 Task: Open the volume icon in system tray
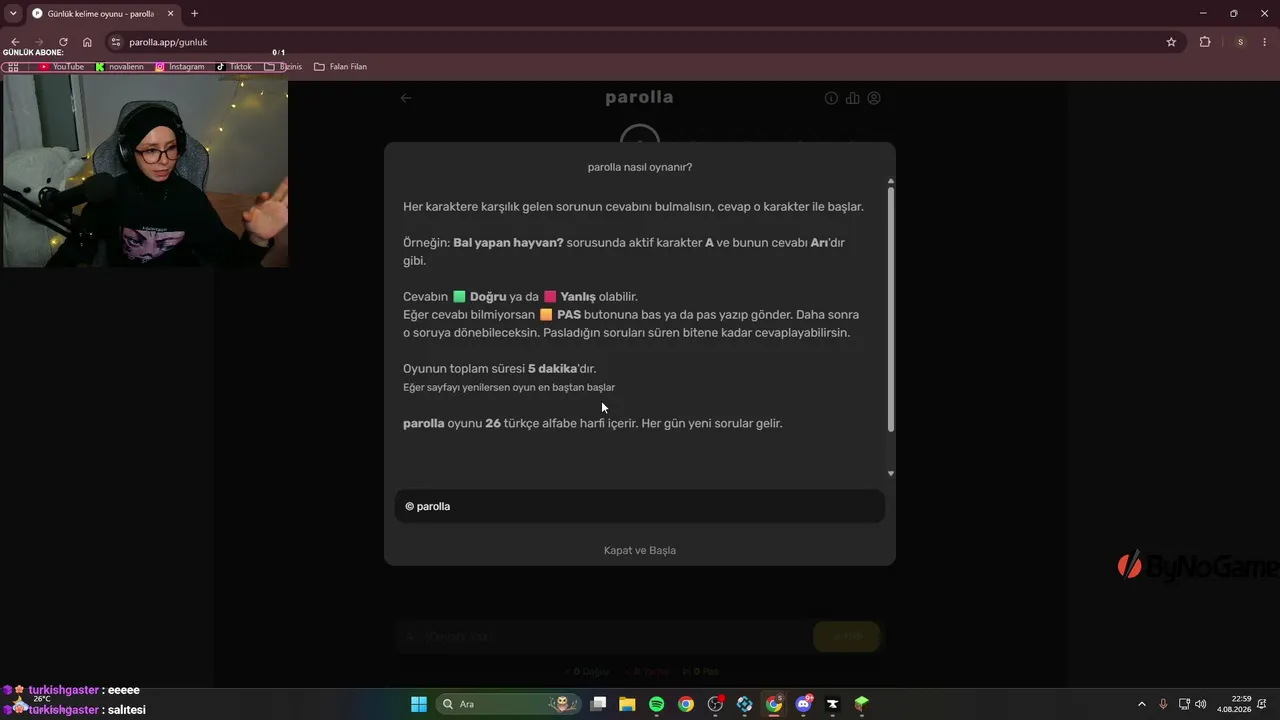point(1201,704)
